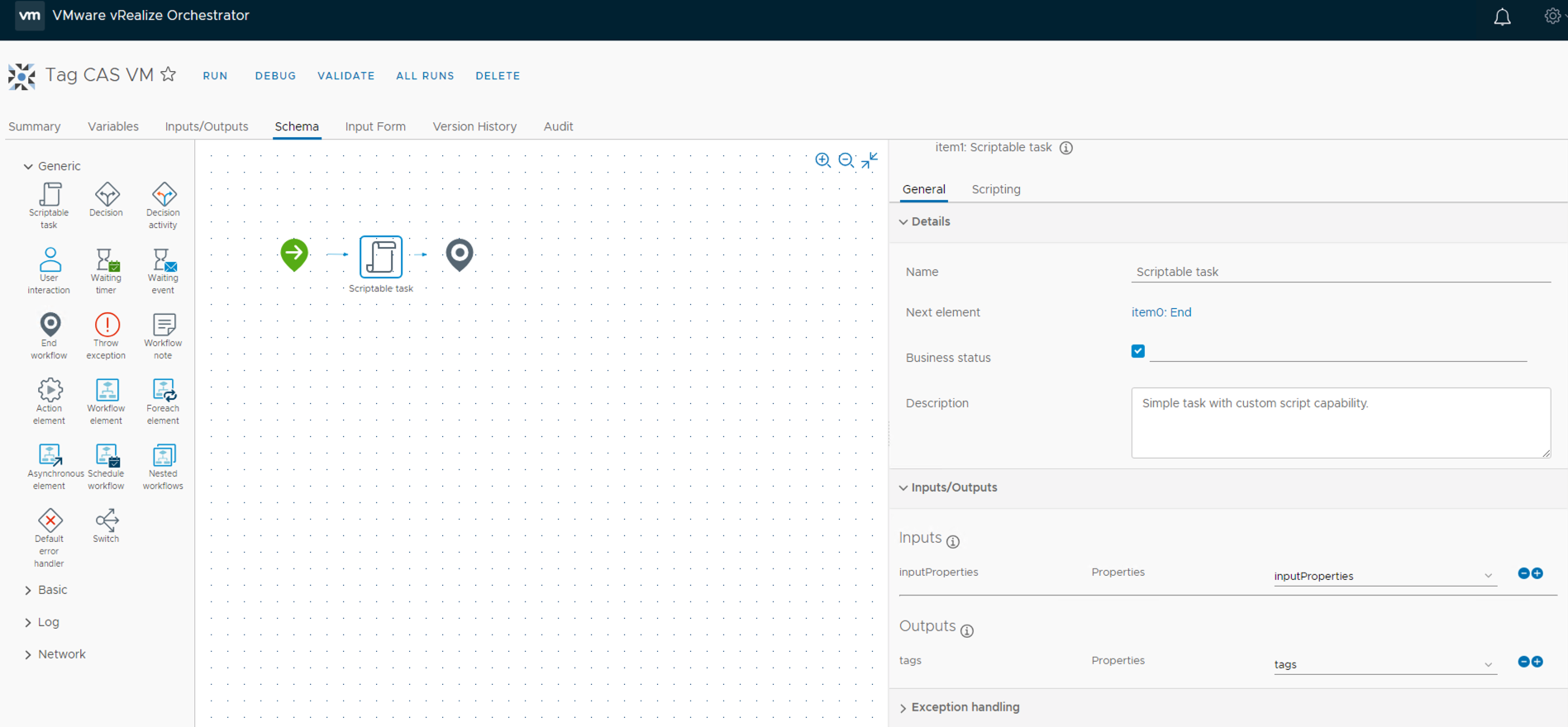
Task: Click the zoom in magnifier icon
Action: [x=822, y=160]
